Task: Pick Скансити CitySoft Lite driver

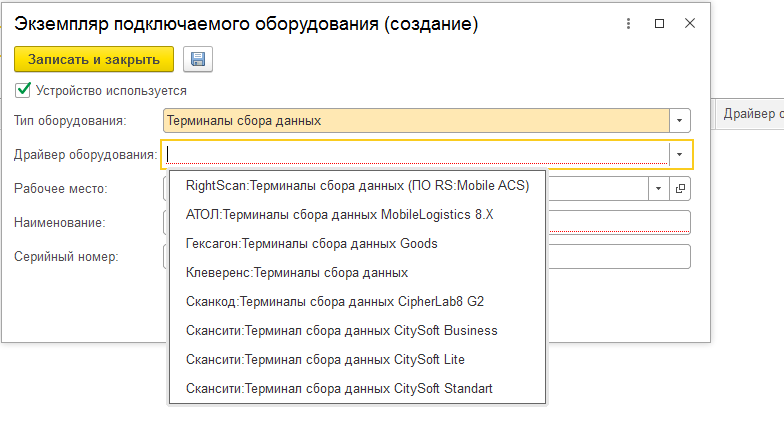Action: [x=358, y=360]
